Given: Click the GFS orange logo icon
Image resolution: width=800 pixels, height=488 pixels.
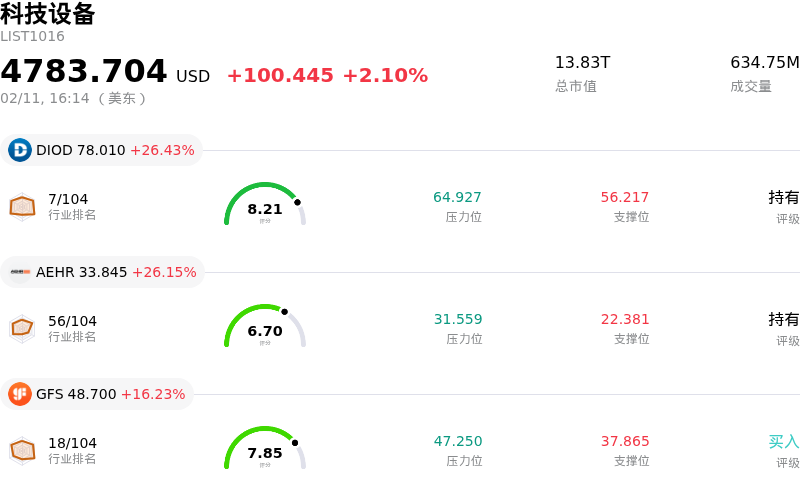Looking at the screenshot, I should pos(20,394).
